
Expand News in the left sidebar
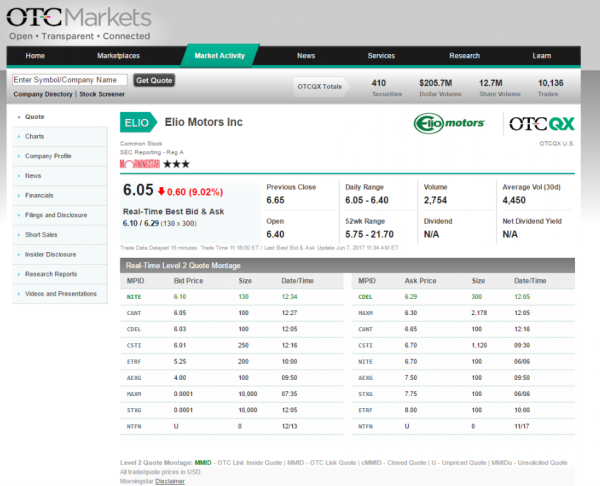[60, 176]
